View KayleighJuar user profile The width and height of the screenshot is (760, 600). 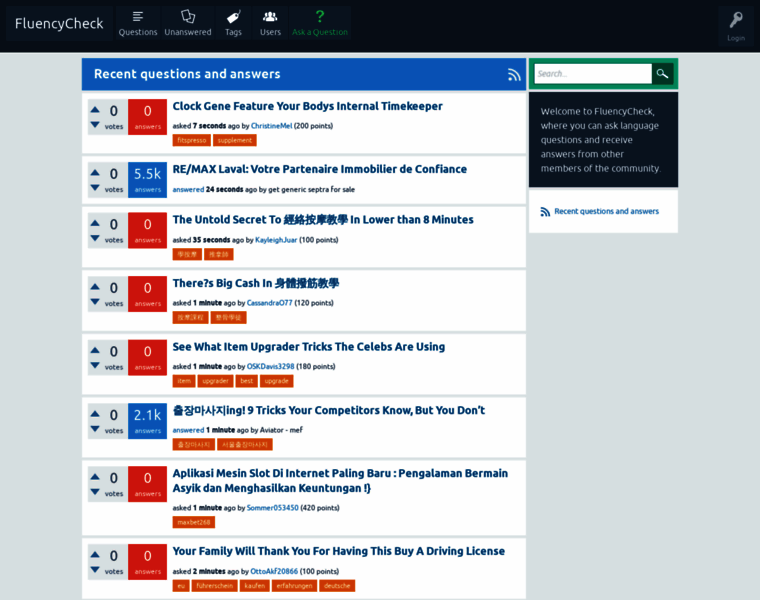[276, 240]
